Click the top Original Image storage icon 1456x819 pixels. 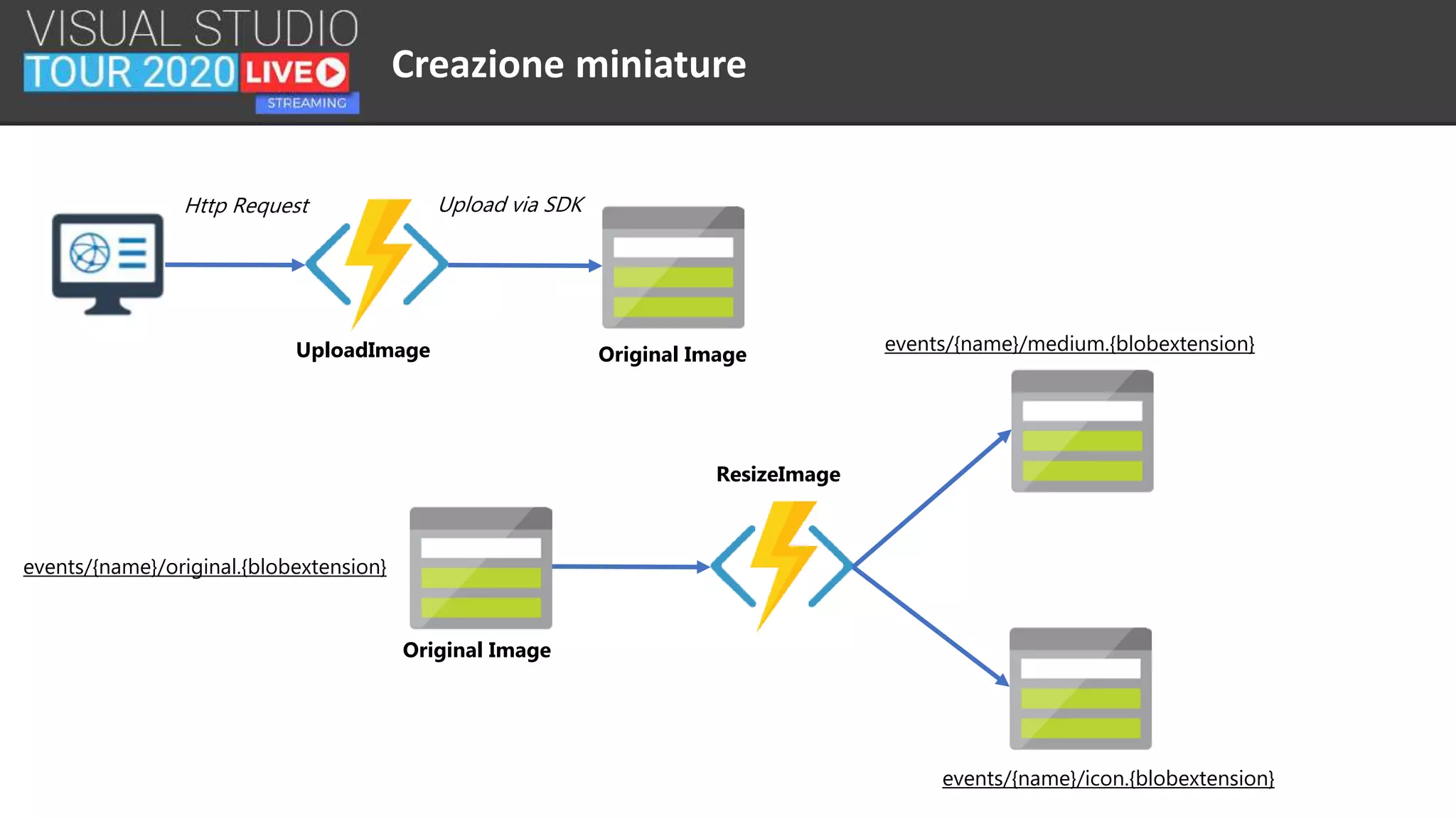click(x=673, y=267)
